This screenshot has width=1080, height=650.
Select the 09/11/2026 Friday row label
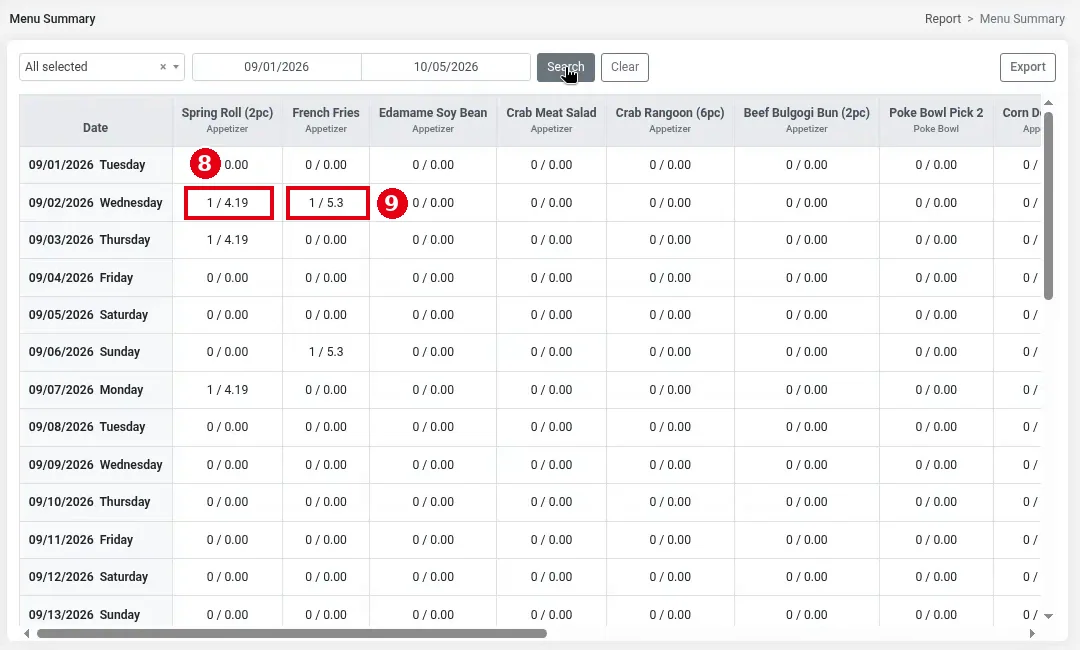pyautogui.click(x=81, y=540)
